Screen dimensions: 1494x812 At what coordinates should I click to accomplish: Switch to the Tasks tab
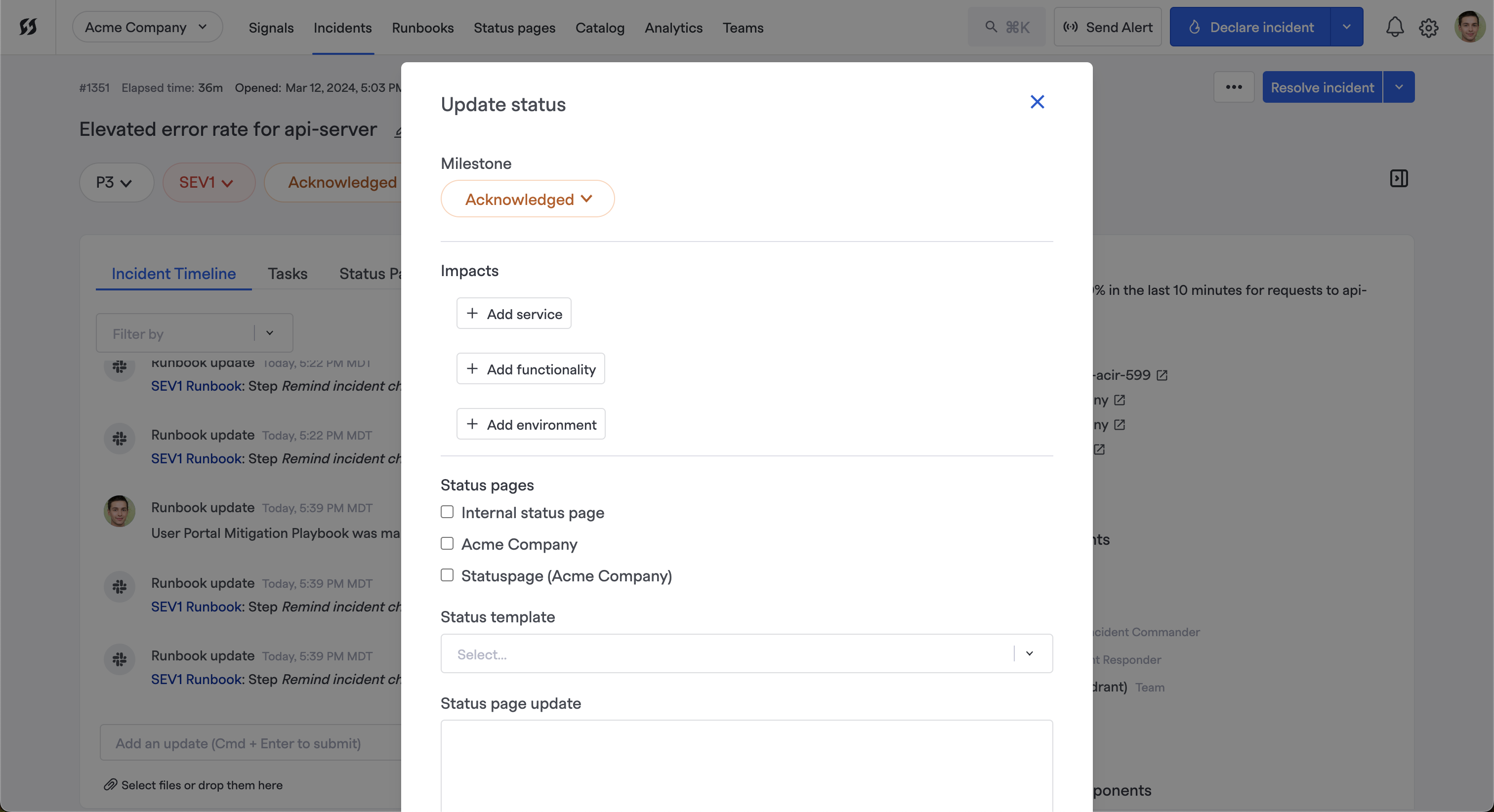(287, 273)
